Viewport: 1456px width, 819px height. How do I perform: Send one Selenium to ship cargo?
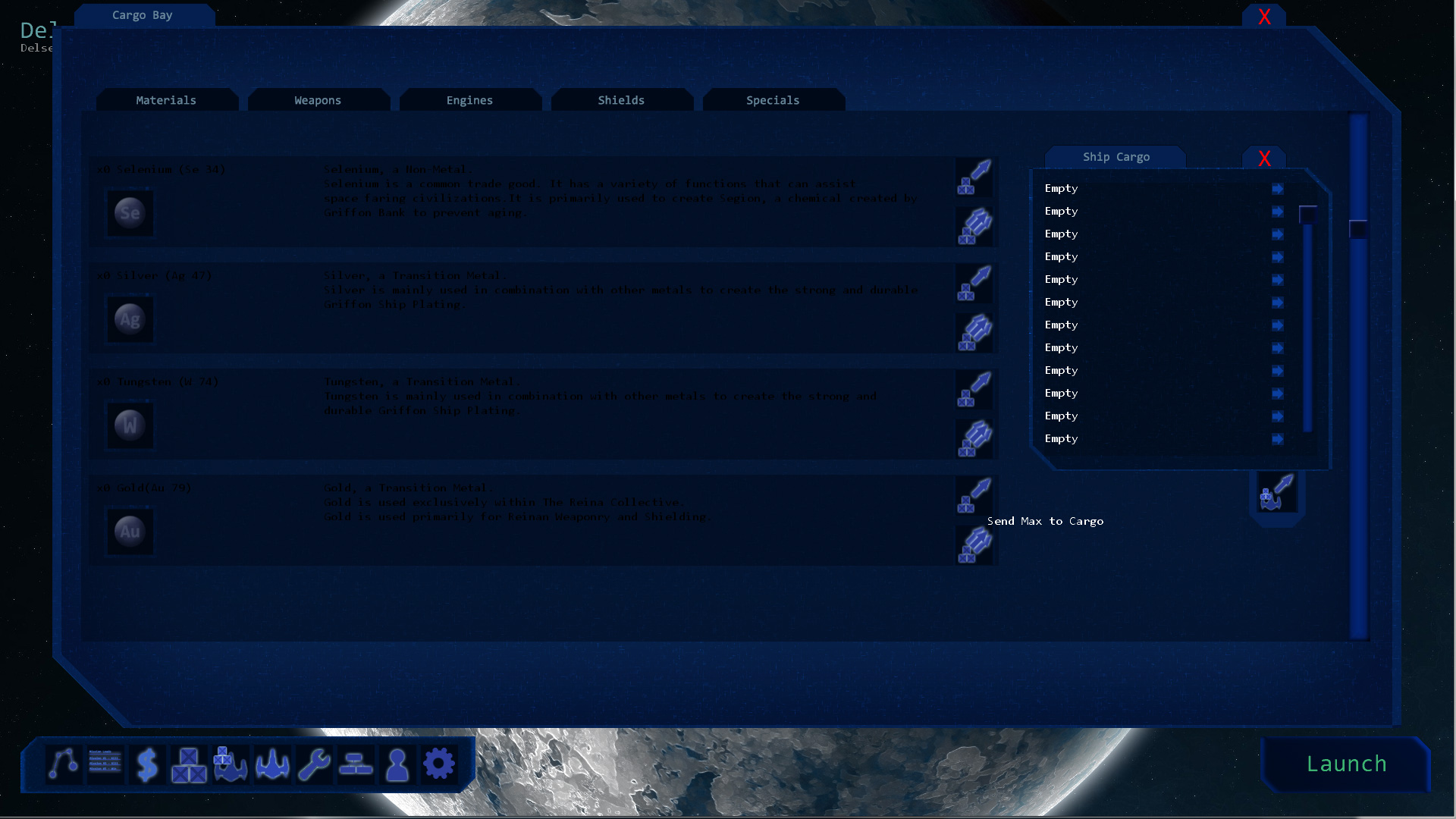click(974, 177)
